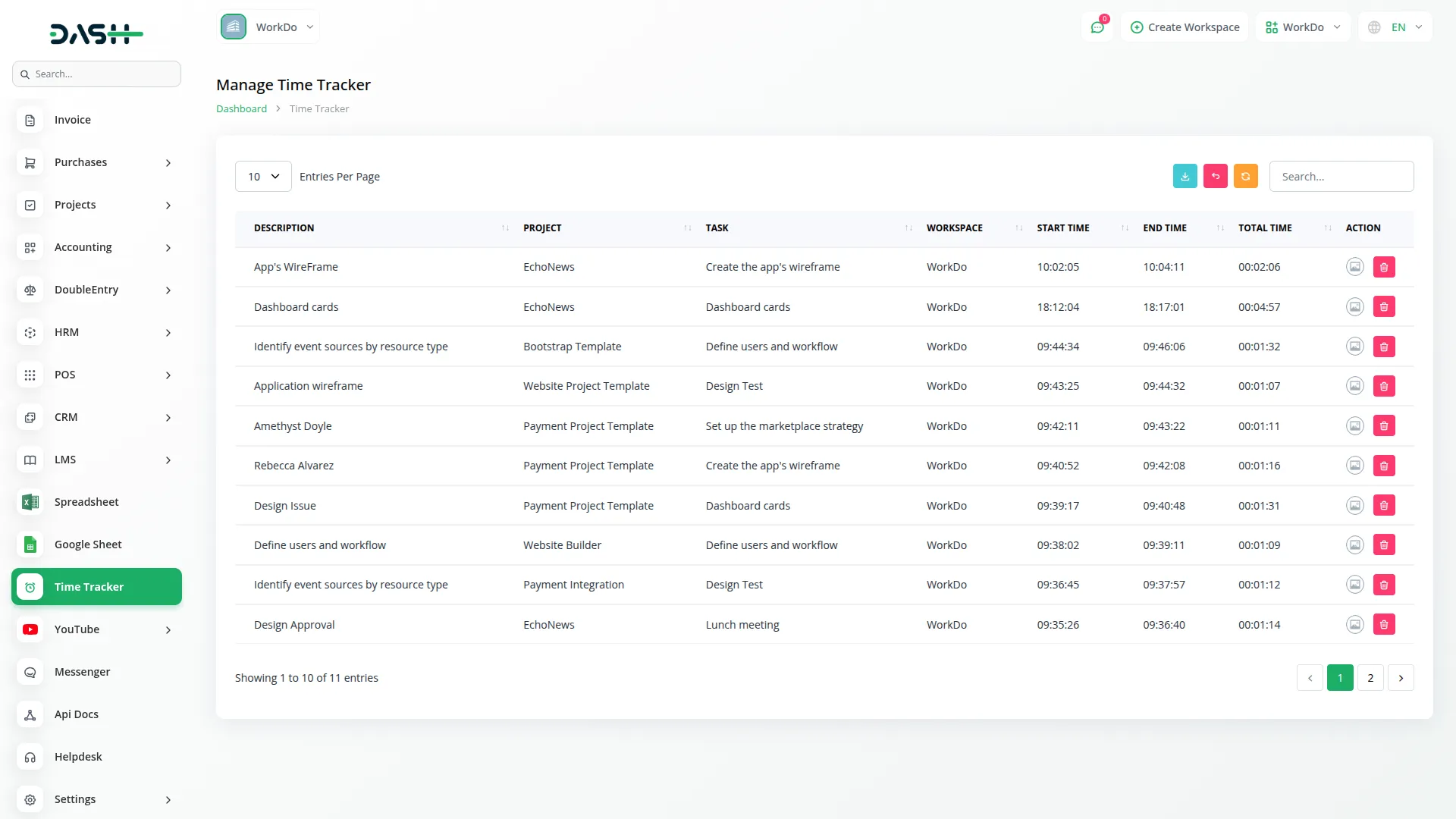View screenshot image for App's WireFrame entry
Screen dimensions: 1456x819
[x=1355, y=266]
